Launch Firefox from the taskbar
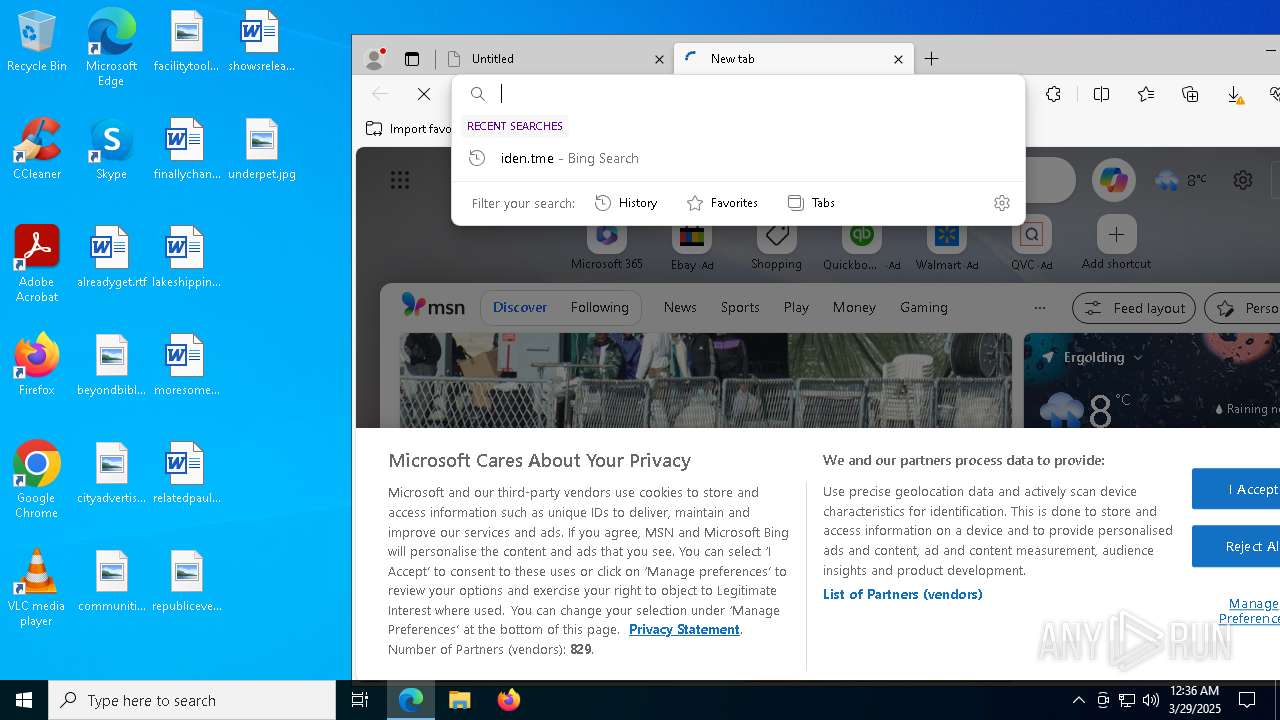 click(509, 700)
